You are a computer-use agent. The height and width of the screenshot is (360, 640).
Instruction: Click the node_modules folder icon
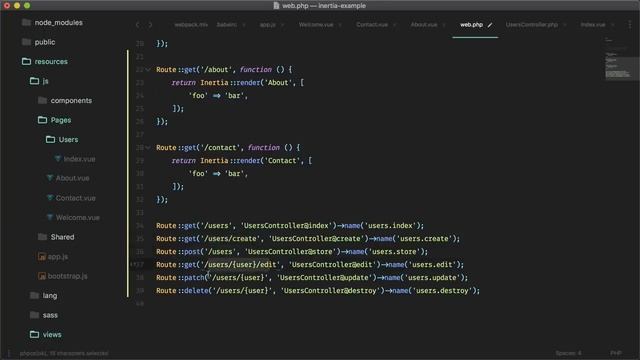(26, 22)
